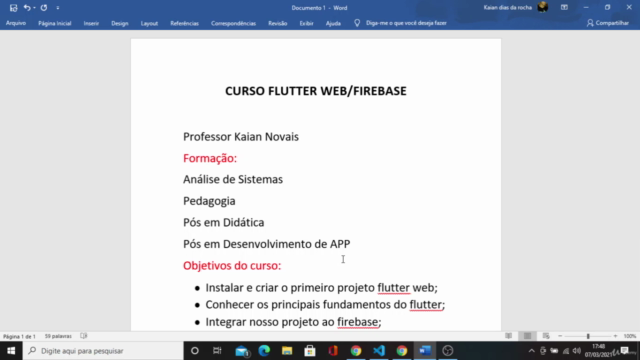The height and width of the screenshot is (360, 640).
Task: Go to Referências tab
Action: click(x=184, y=23)
